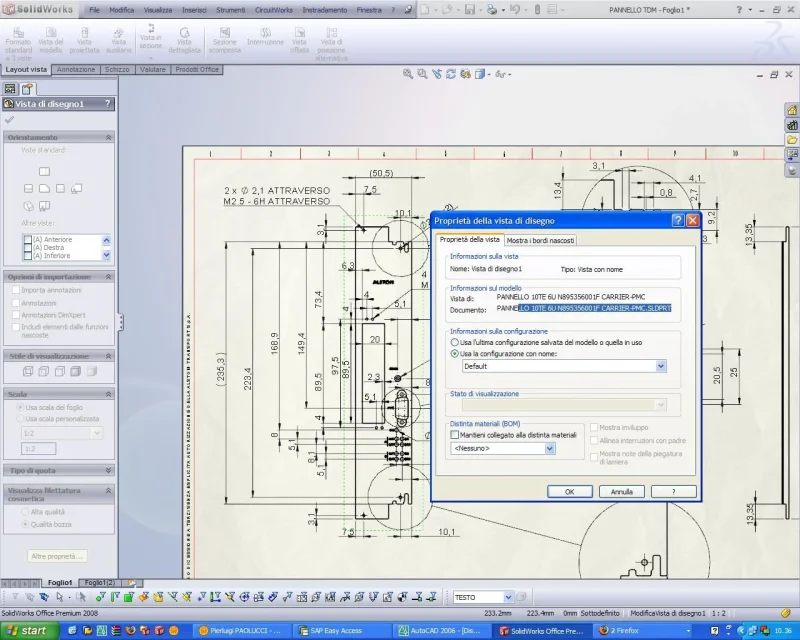The height and width of the screenshot is (640, 800).
Task: Switch to the Schizzo tab
Action: [x=117, y=69]
